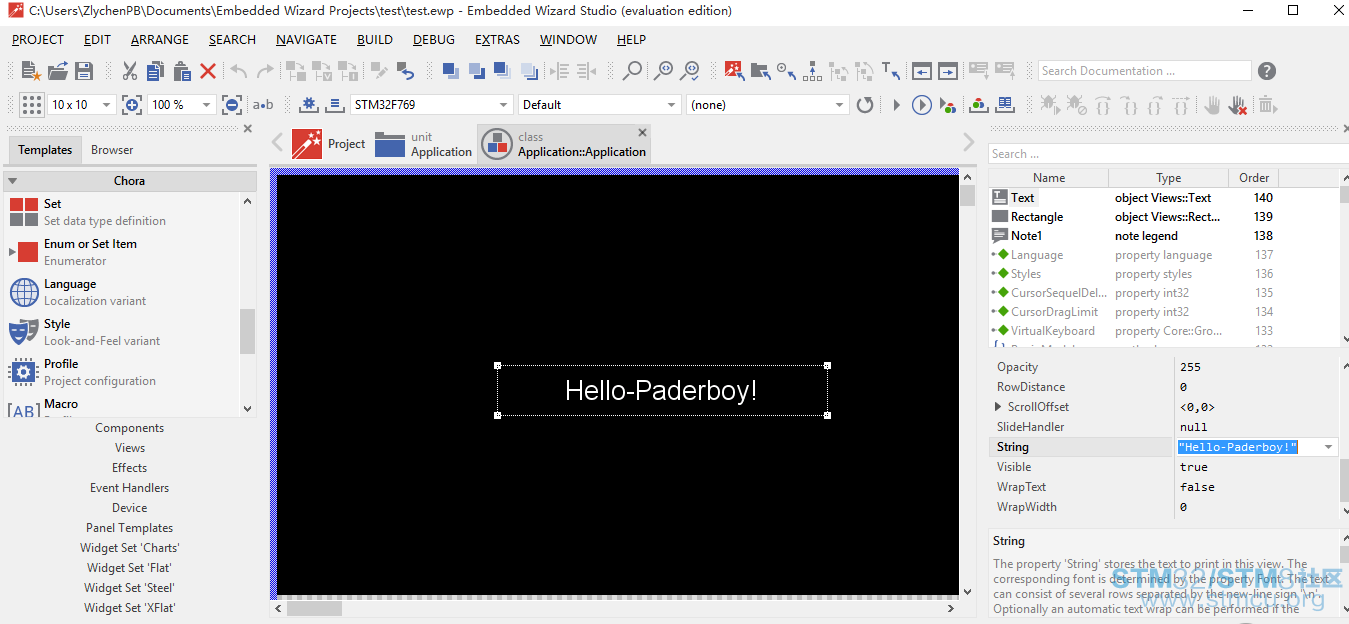Click the Visible property value true
This screenshot has height=624, width=1349.
click(x=1194, y=467)
